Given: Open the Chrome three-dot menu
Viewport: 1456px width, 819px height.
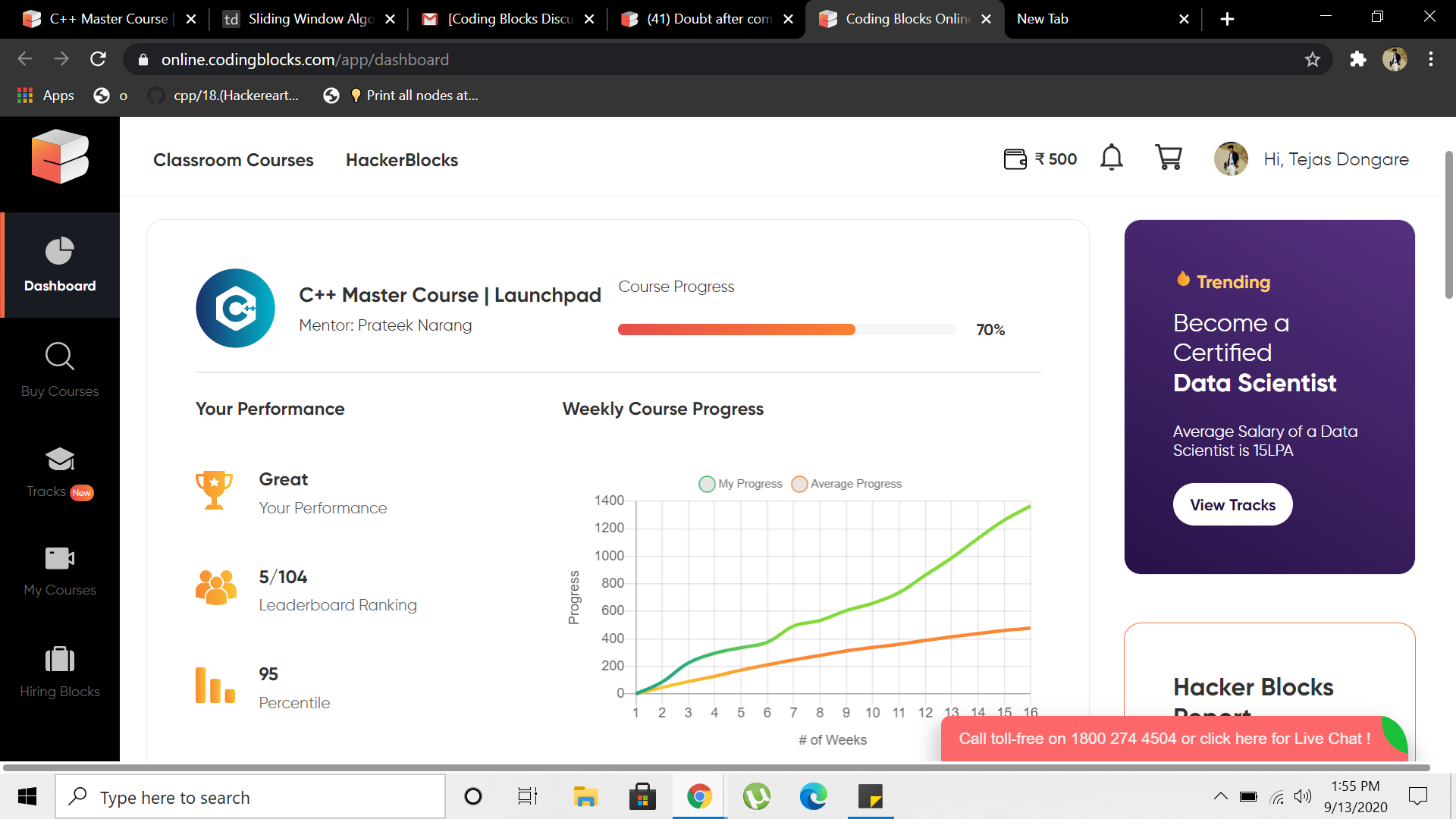Looking at the screenshot, I should tap(1431, 59).
